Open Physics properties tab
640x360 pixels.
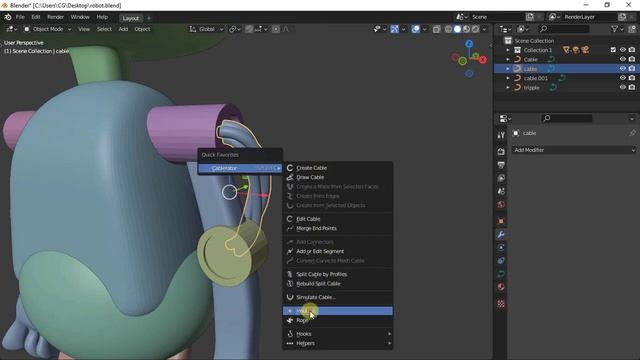pos(501,248)
